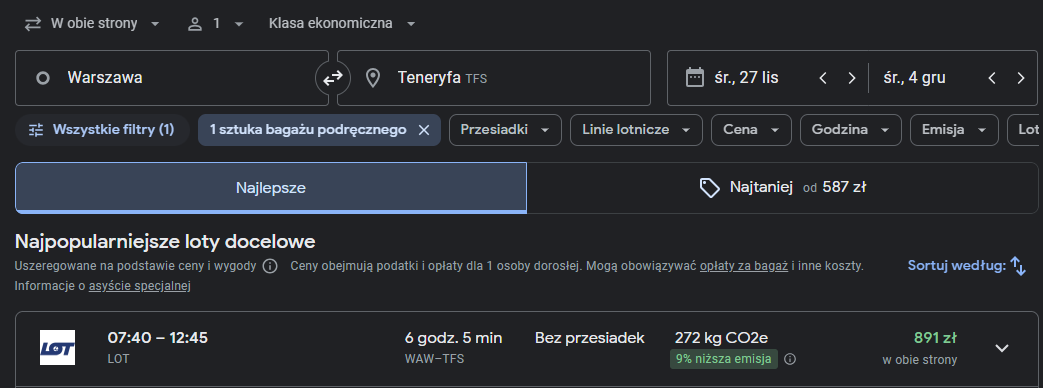Select the LOT flight 07:40 – 12:45
Viewport: 1043px width, 388px height.
[x=526, y=349]
